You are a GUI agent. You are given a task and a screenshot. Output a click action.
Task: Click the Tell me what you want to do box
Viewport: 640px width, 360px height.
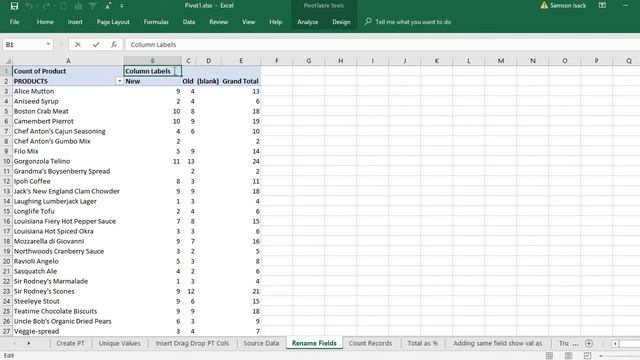click(x=413, y=22)
